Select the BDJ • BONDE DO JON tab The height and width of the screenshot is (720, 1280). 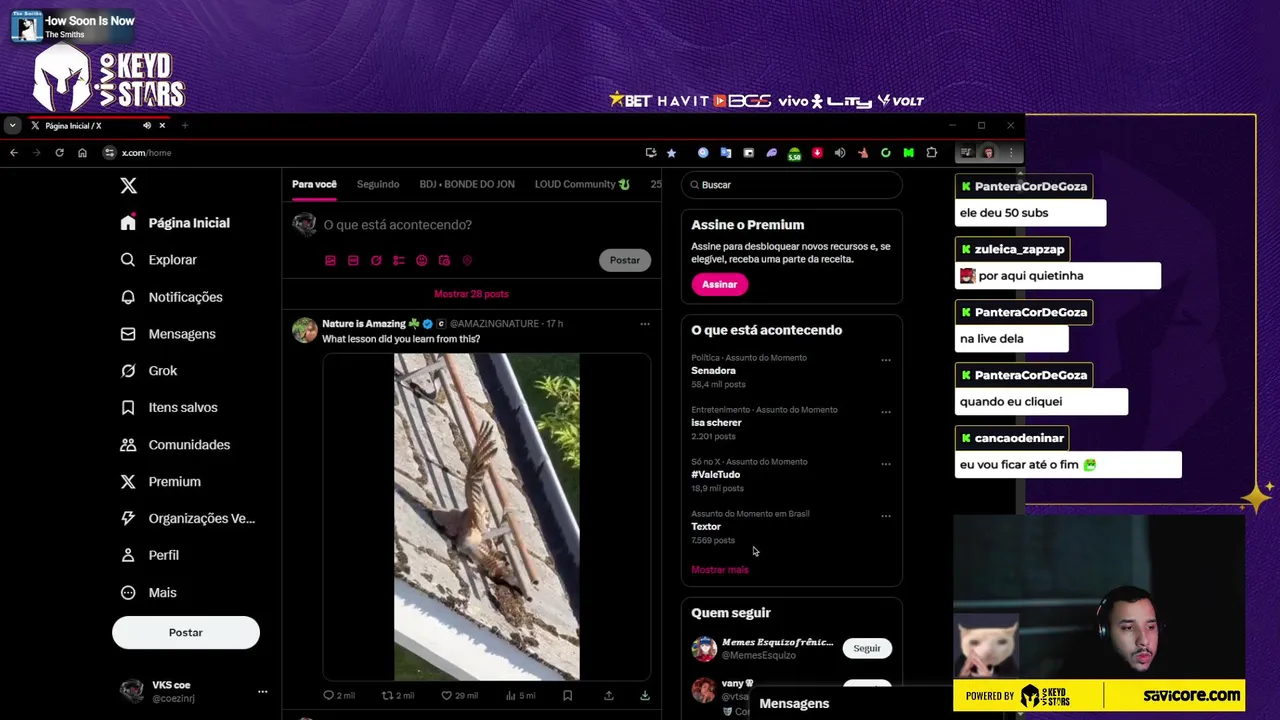467,184
